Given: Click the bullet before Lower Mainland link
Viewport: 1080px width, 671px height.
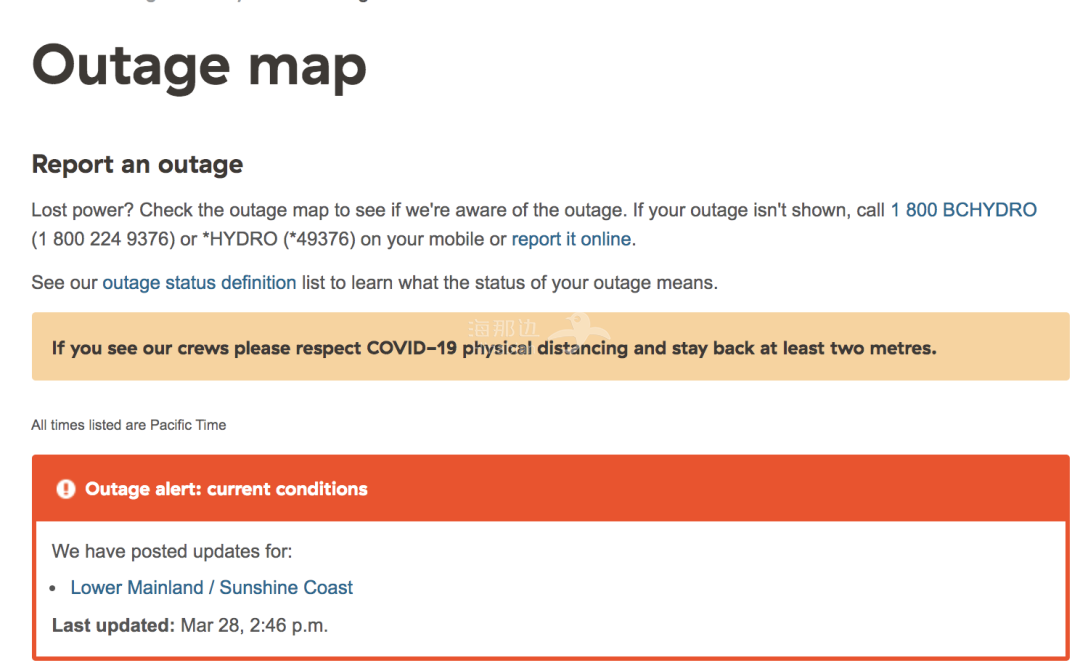Looking at the screenshot, I should pos(54,588).
